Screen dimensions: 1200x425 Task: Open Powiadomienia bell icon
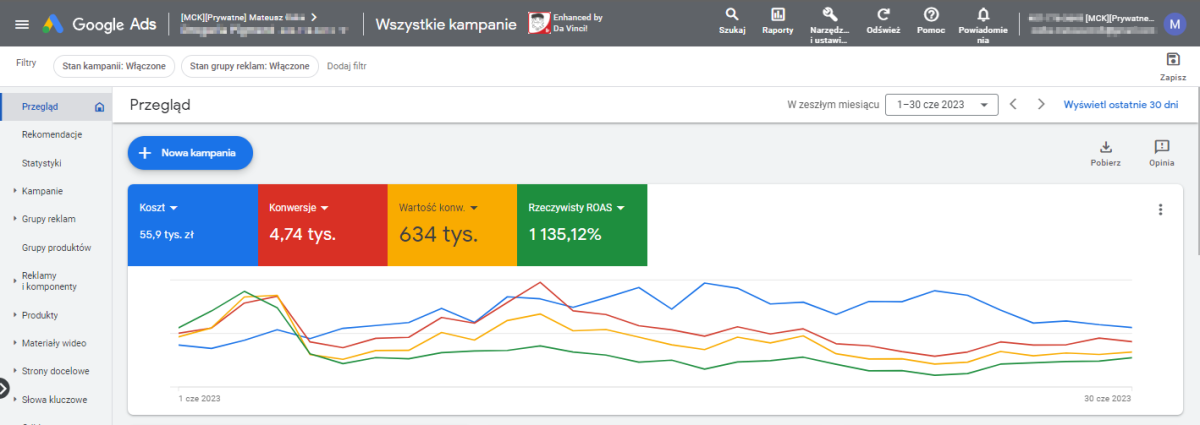[983, 15]
